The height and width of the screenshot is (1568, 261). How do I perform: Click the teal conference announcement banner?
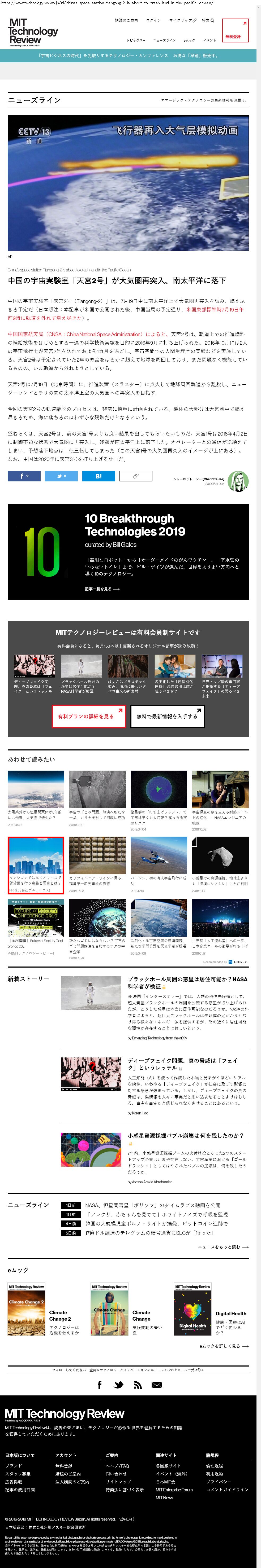(128, 55)
